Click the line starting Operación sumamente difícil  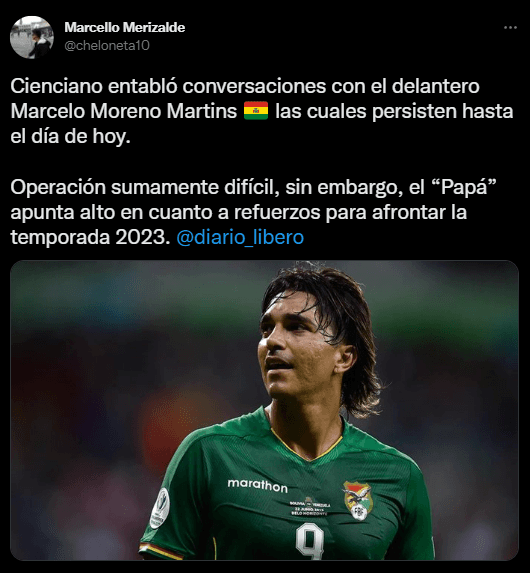coord(253,187)
